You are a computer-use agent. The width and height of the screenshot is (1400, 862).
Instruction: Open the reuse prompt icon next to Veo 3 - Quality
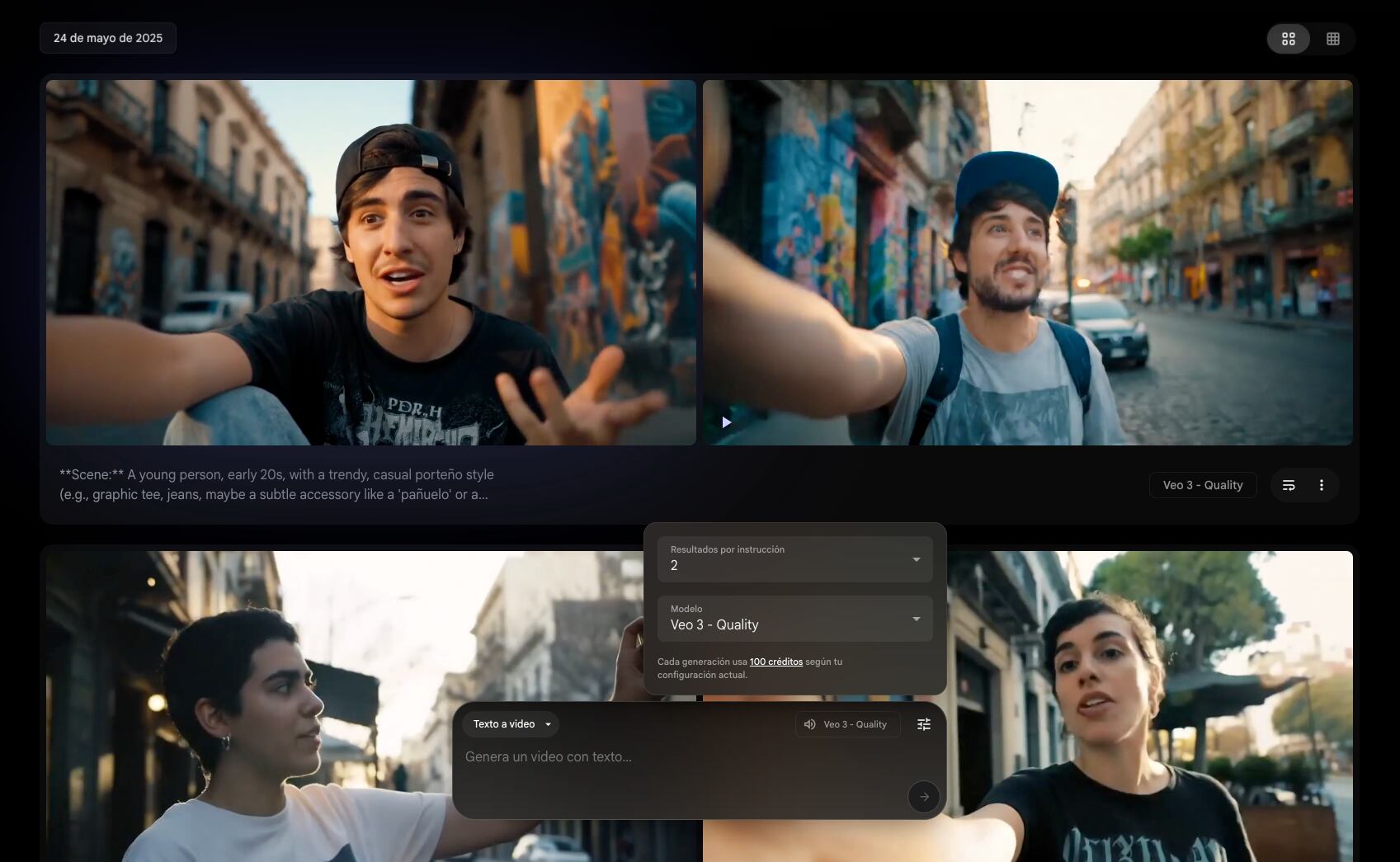(x=1288, y=485)
